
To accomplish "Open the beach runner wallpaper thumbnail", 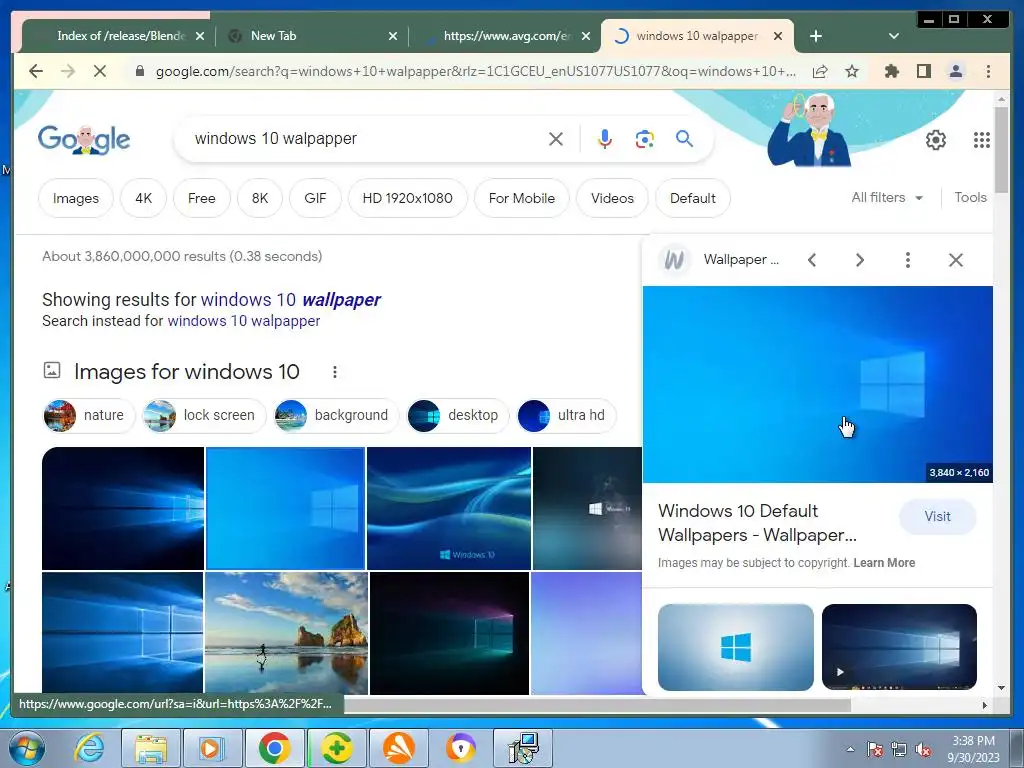I will point(286,633).
